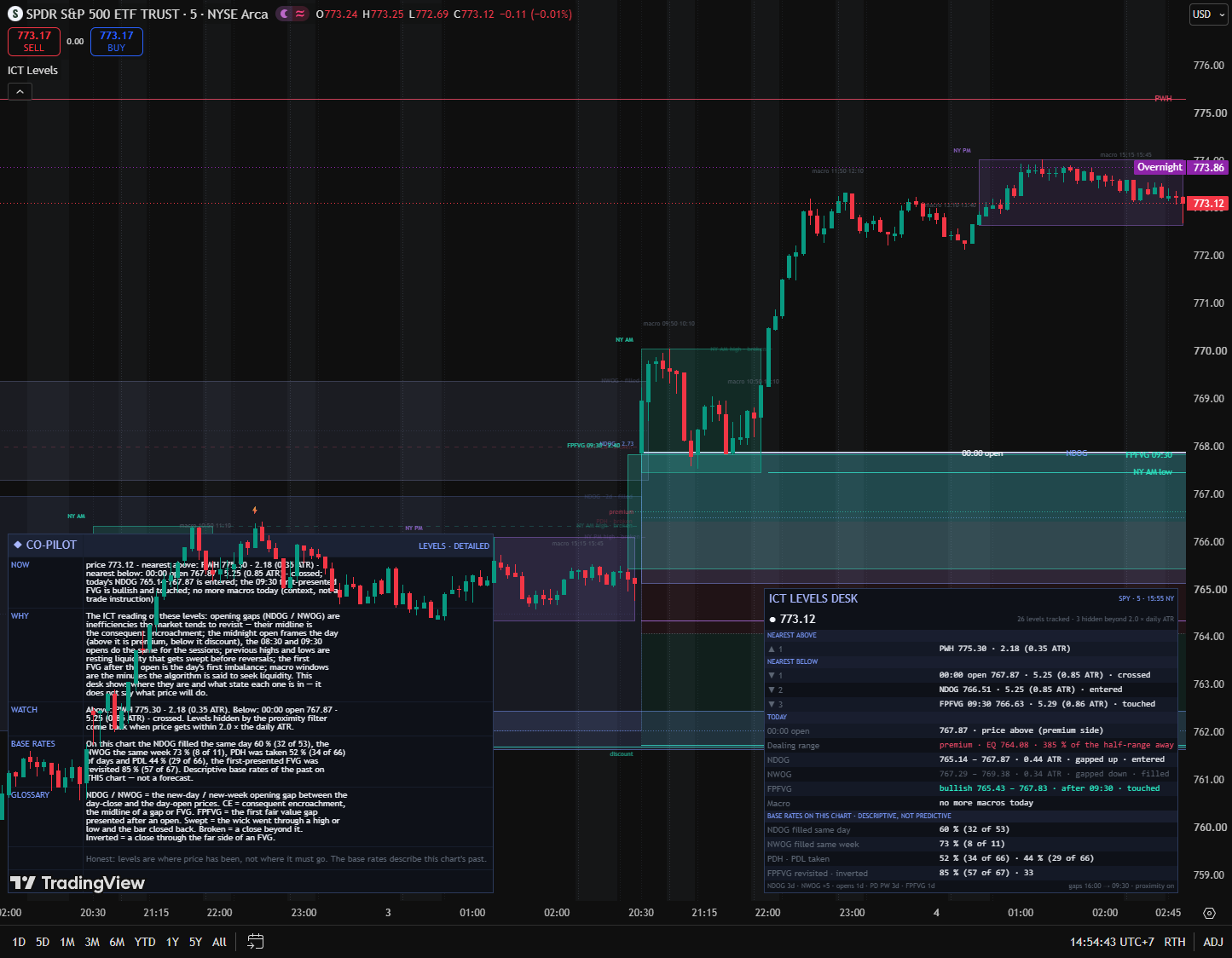Collapse the indicator legend with the chevron

(x=20, y=91)
